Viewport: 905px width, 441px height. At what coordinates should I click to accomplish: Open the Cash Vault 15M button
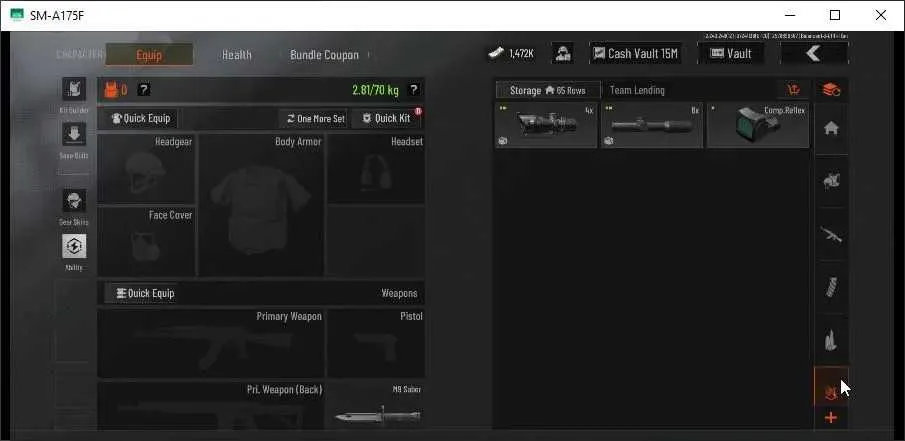(x=635, y=54)
